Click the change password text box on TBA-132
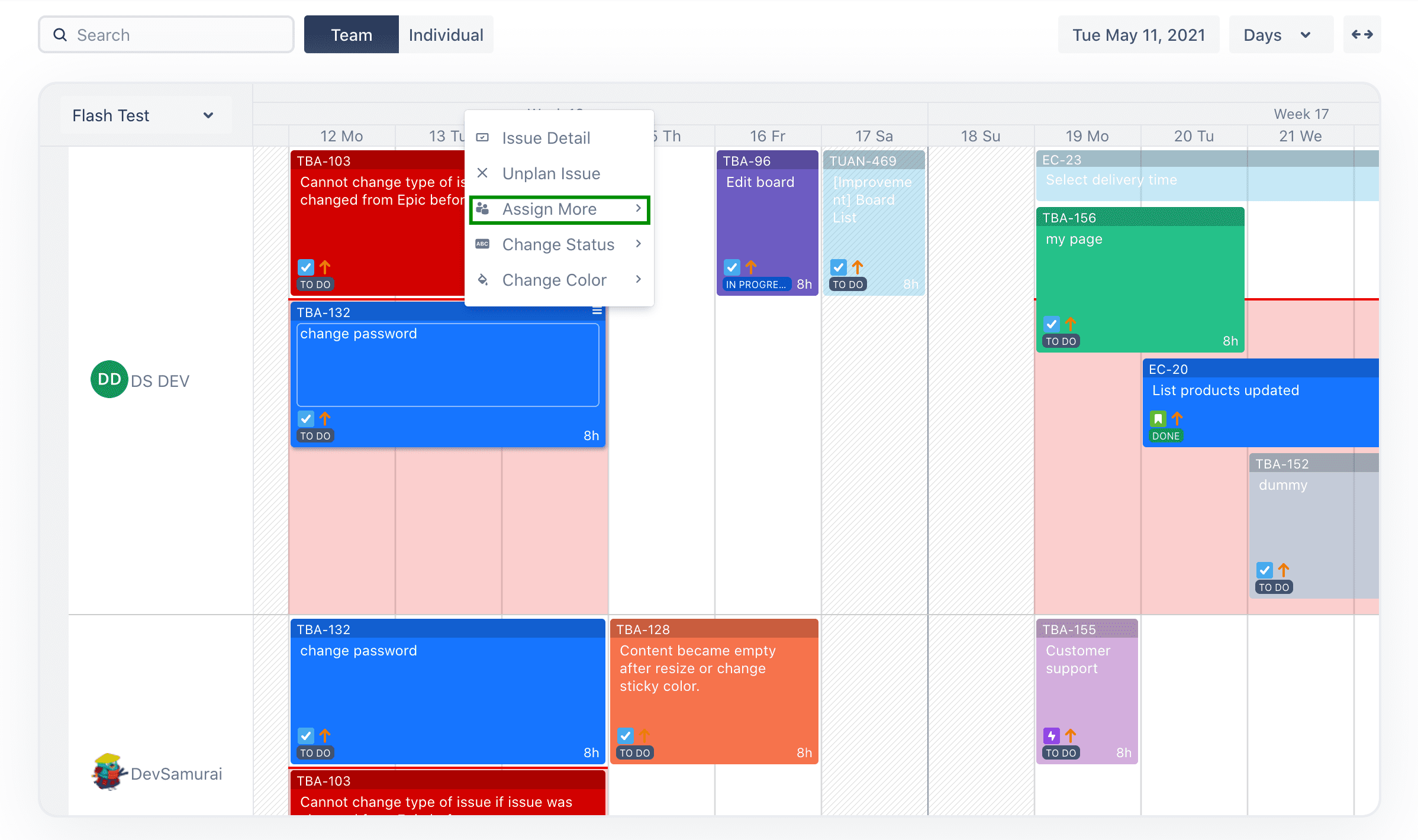The width and height of the screenshot is (1418, 840). pyautogui.click(x=448, y=364)
